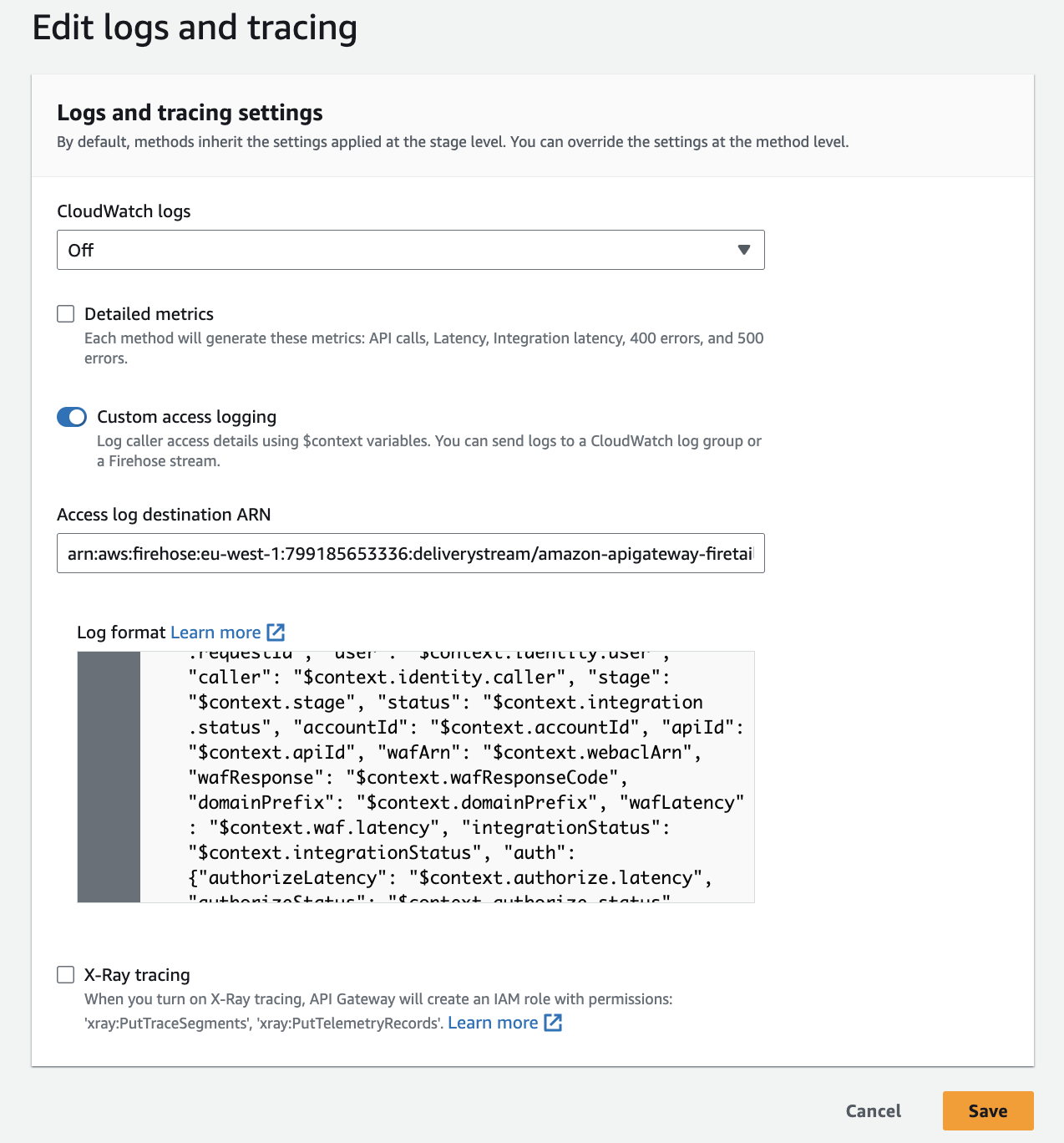Viewport: 1064px width, 1143px height.
Task: Turn off the Custom access logging switch
Action: (x=72, y=417)
